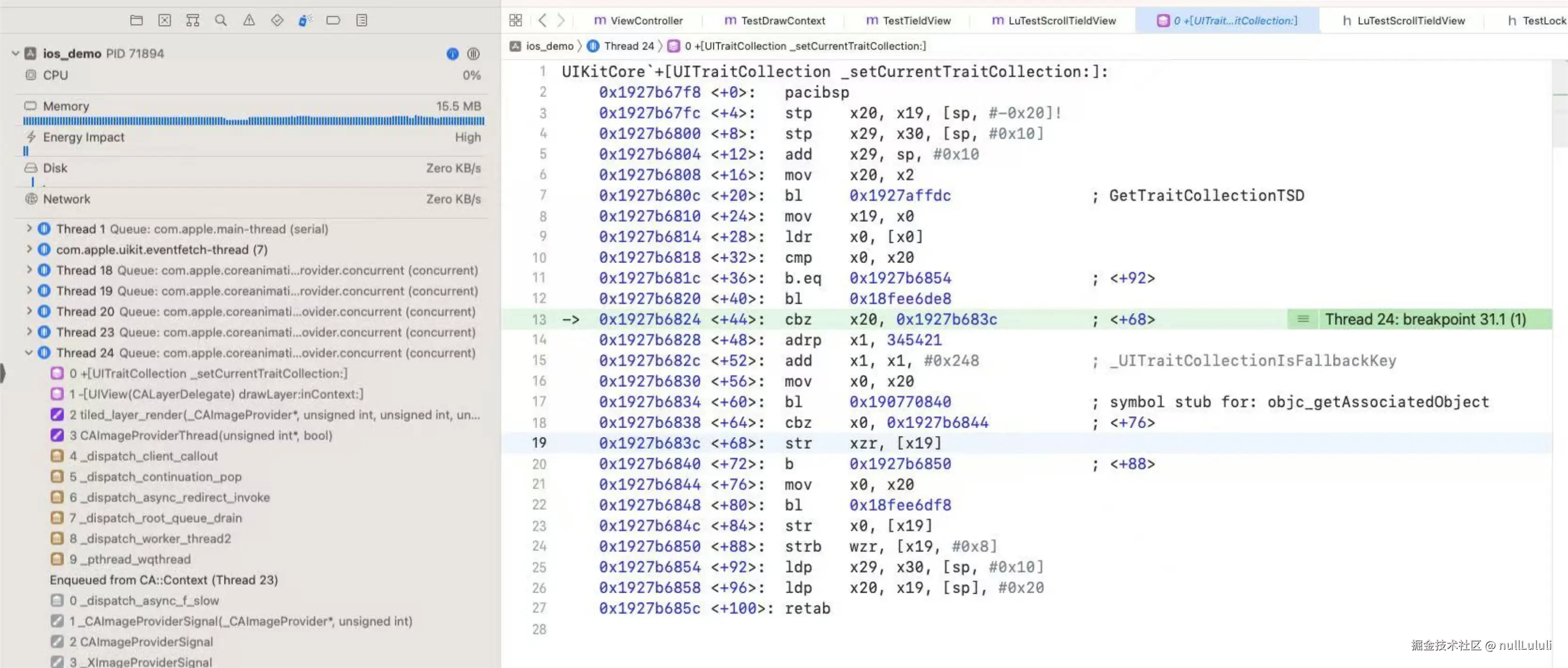This screenshot has height=668, width=1568.
Task: Open the Report navigator list icon
Action: [361, 20]
